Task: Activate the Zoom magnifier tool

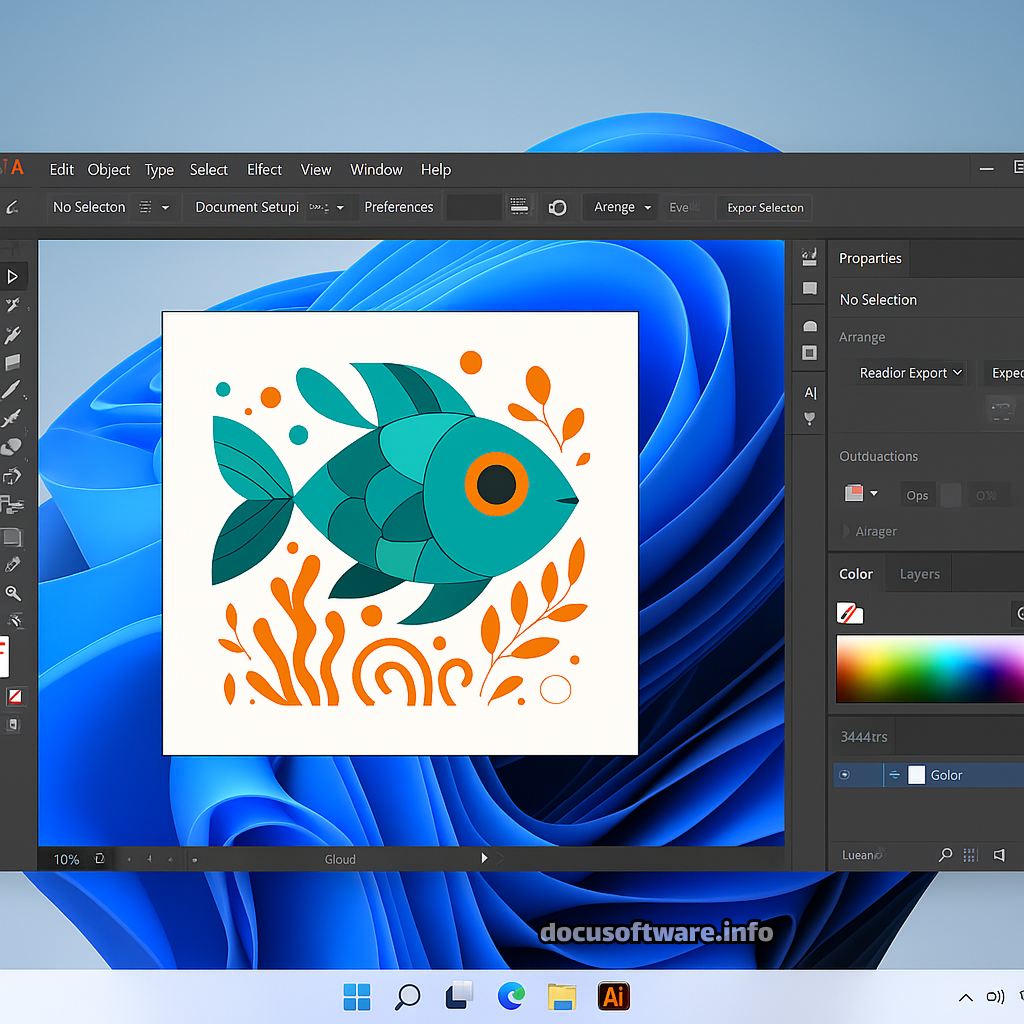Action: (13, 594)
